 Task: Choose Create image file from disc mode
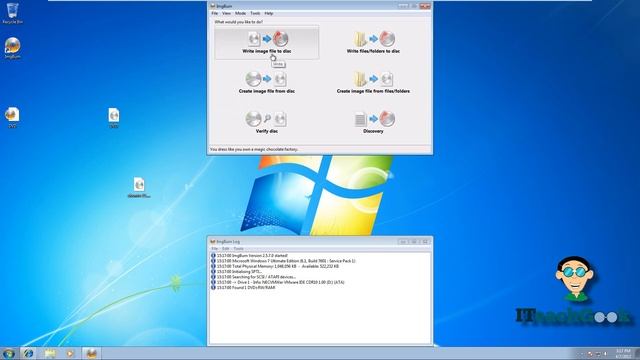[x=267, y=82]
